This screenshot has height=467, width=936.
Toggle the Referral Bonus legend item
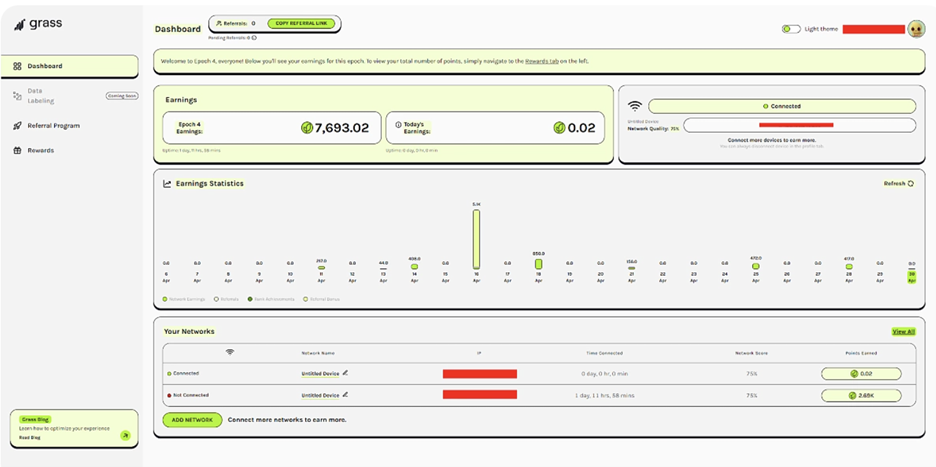(x=321, y=299)
